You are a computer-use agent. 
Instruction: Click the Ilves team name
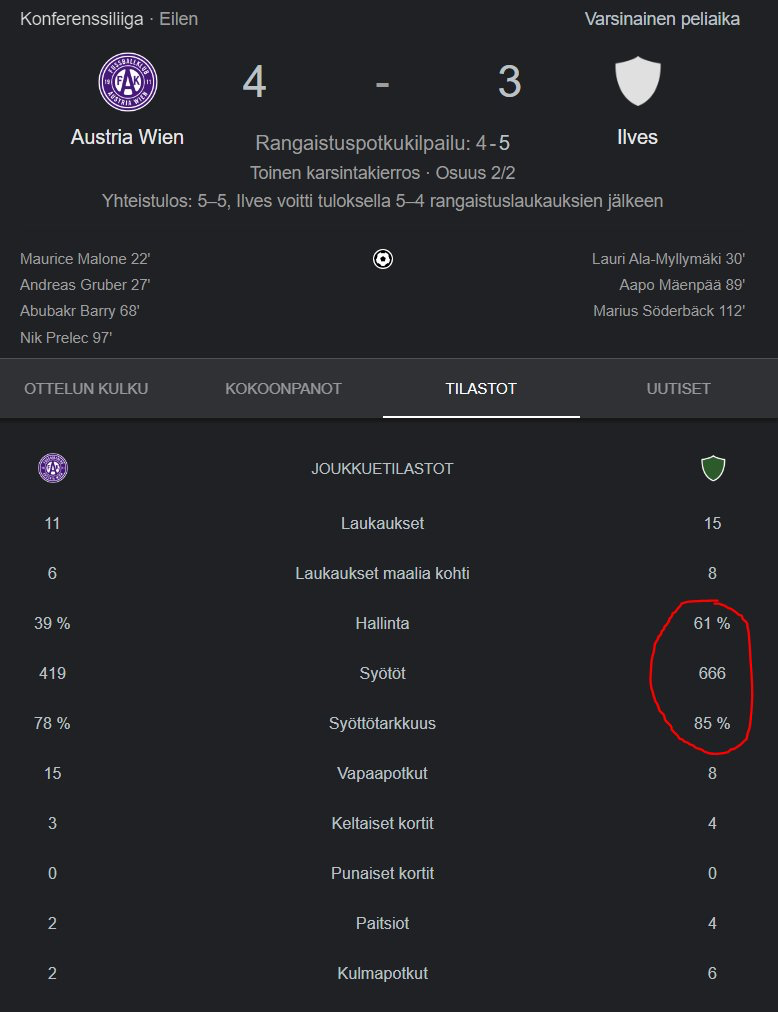click(x=637, y=137)
